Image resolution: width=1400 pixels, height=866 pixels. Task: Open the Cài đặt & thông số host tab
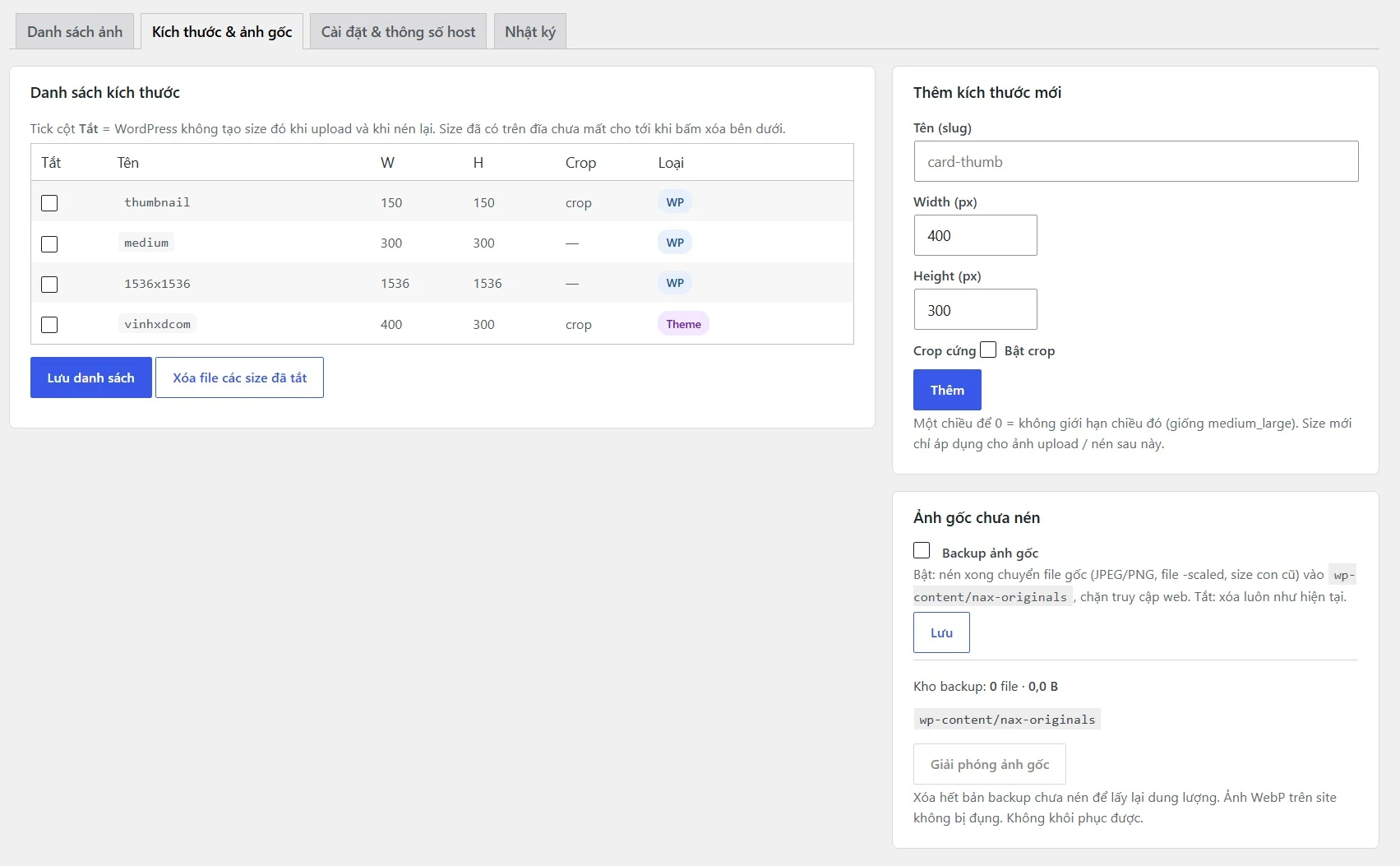398,31
